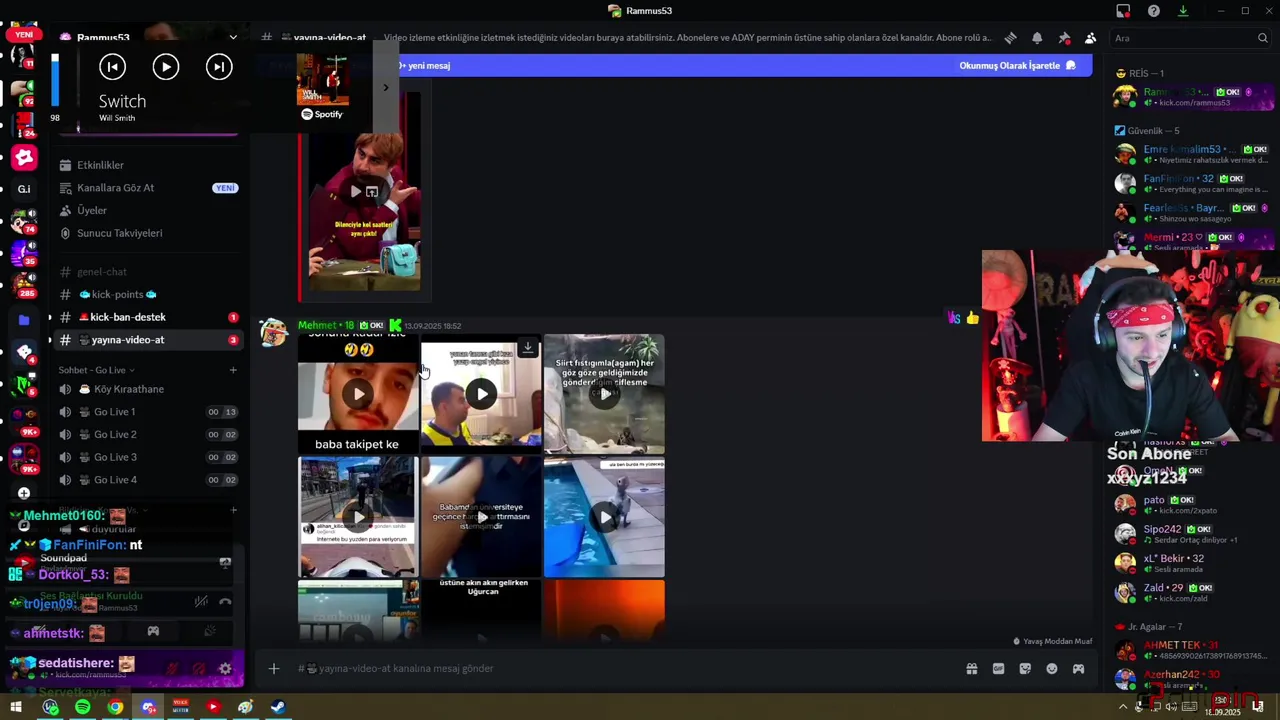Show pinned messages
This screenshot has height=720, width=1280.
1064,38
